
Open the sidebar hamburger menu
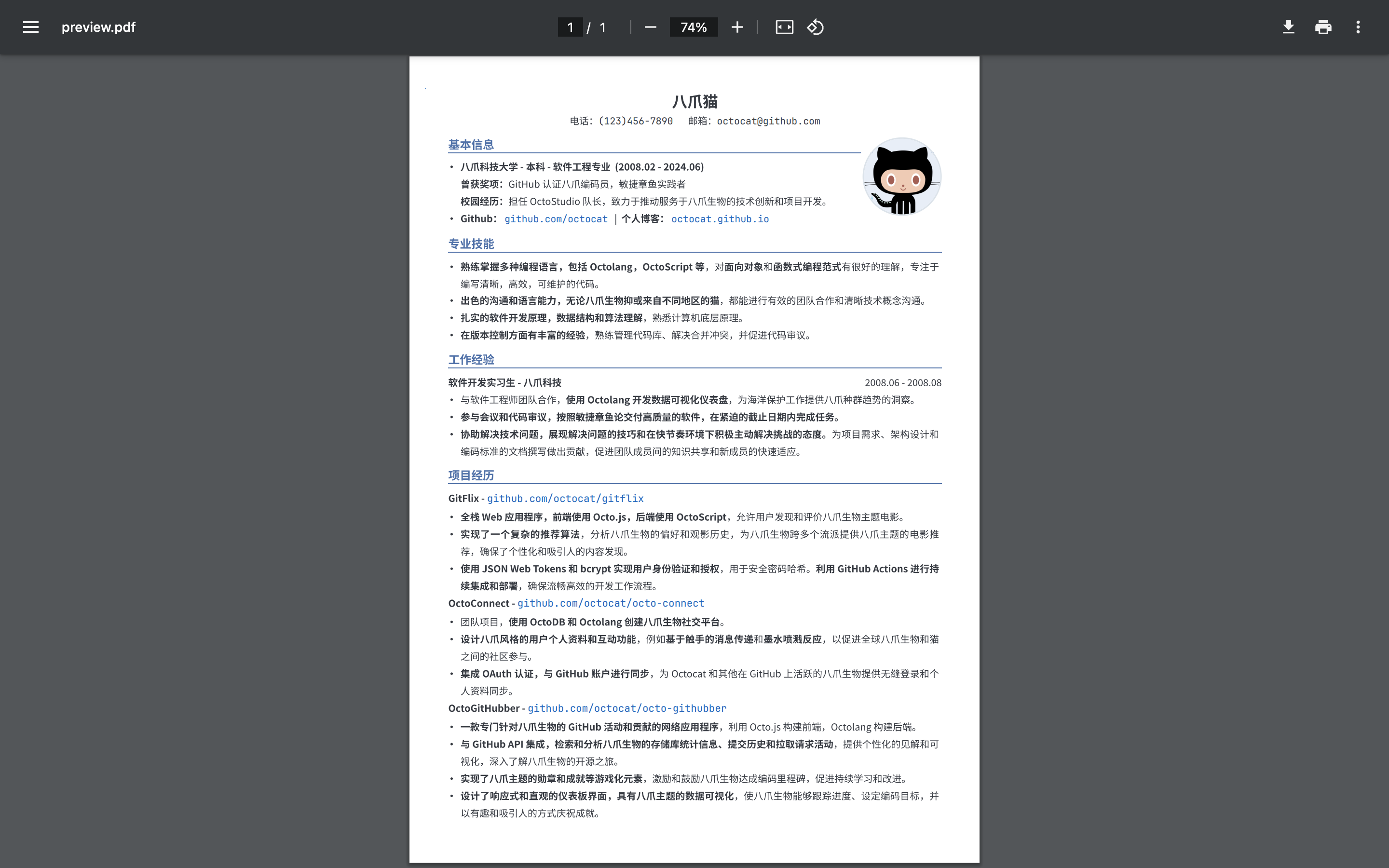pyautogui.click(x=31, y=27)
